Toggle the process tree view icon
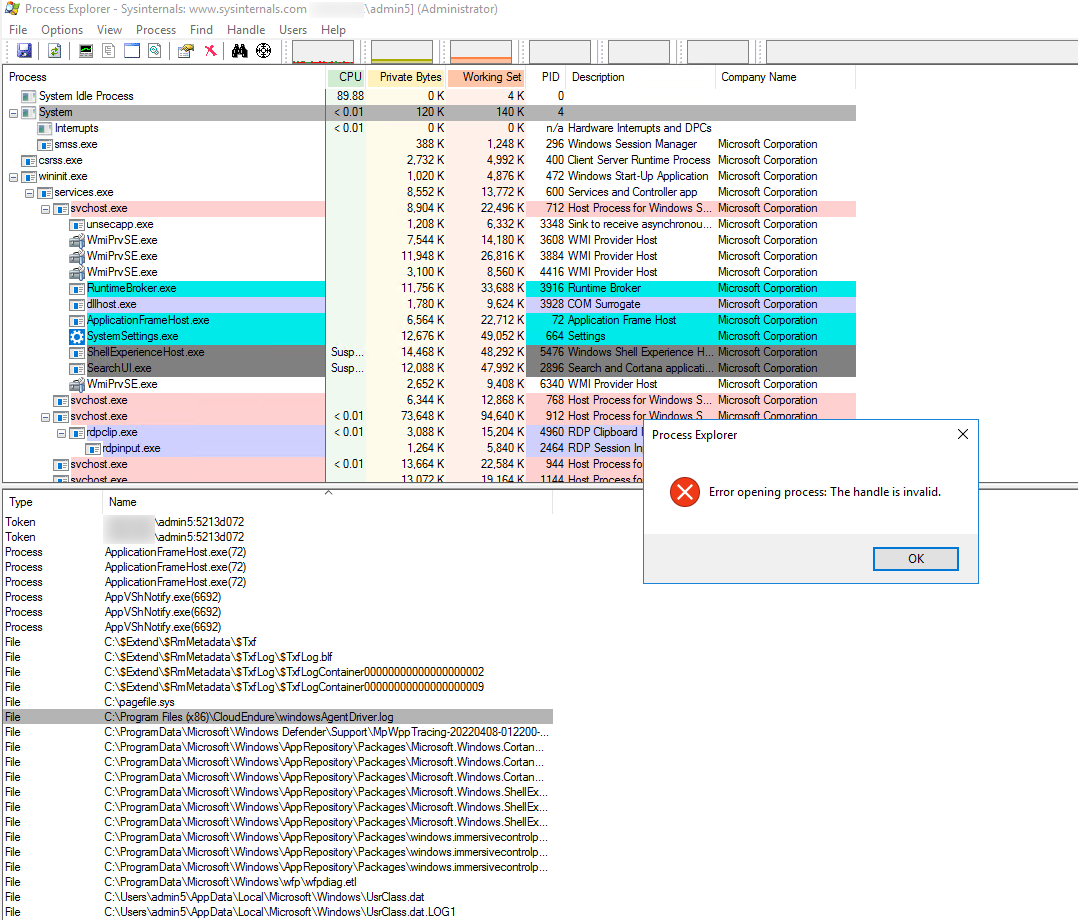 109,51
